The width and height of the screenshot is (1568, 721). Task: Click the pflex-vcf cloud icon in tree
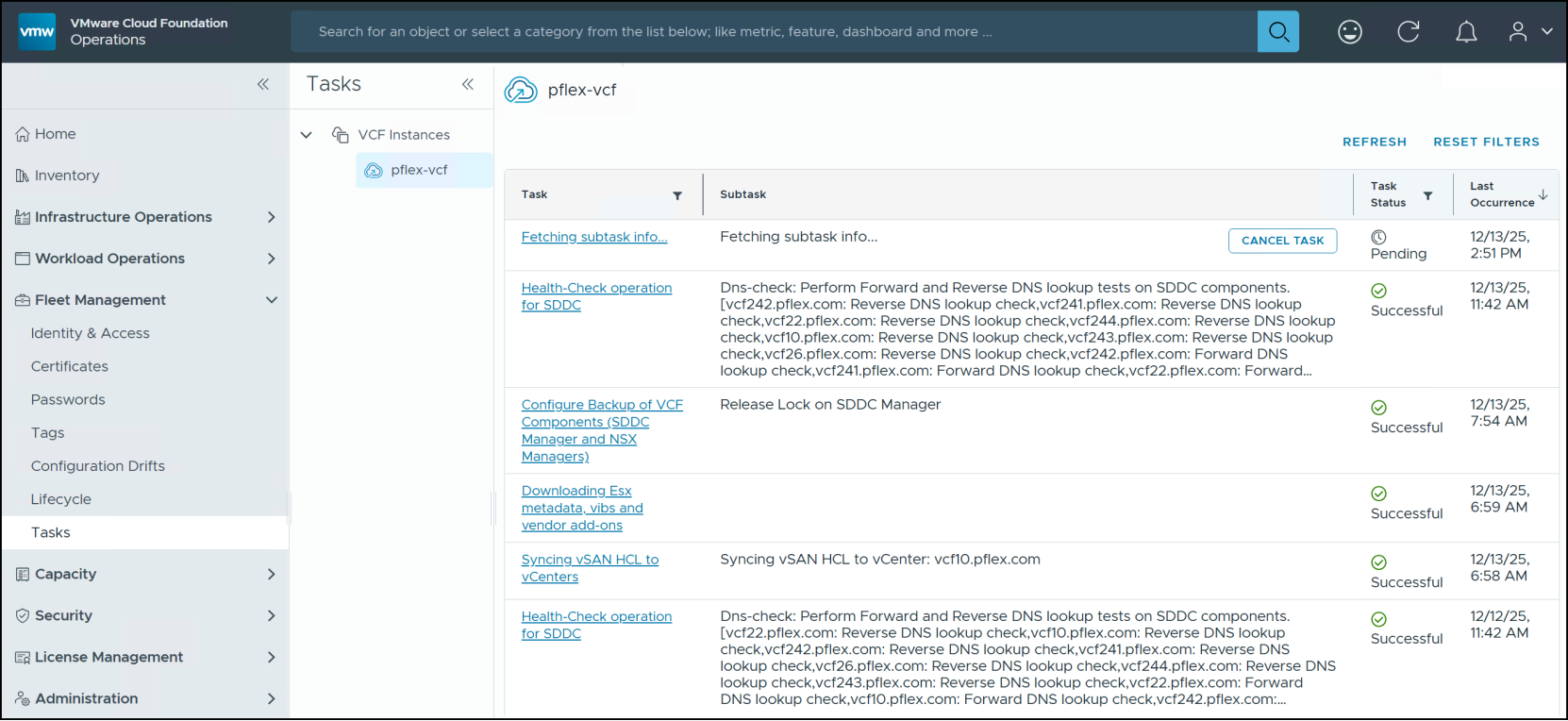click(x=374, y=170)
